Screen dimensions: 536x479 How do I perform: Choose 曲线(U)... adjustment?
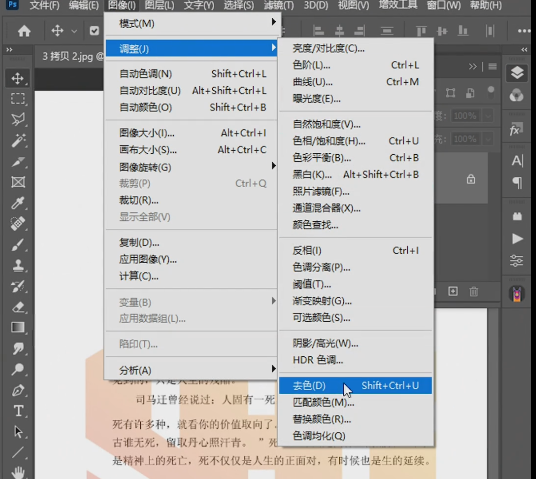tap(356, 82)
